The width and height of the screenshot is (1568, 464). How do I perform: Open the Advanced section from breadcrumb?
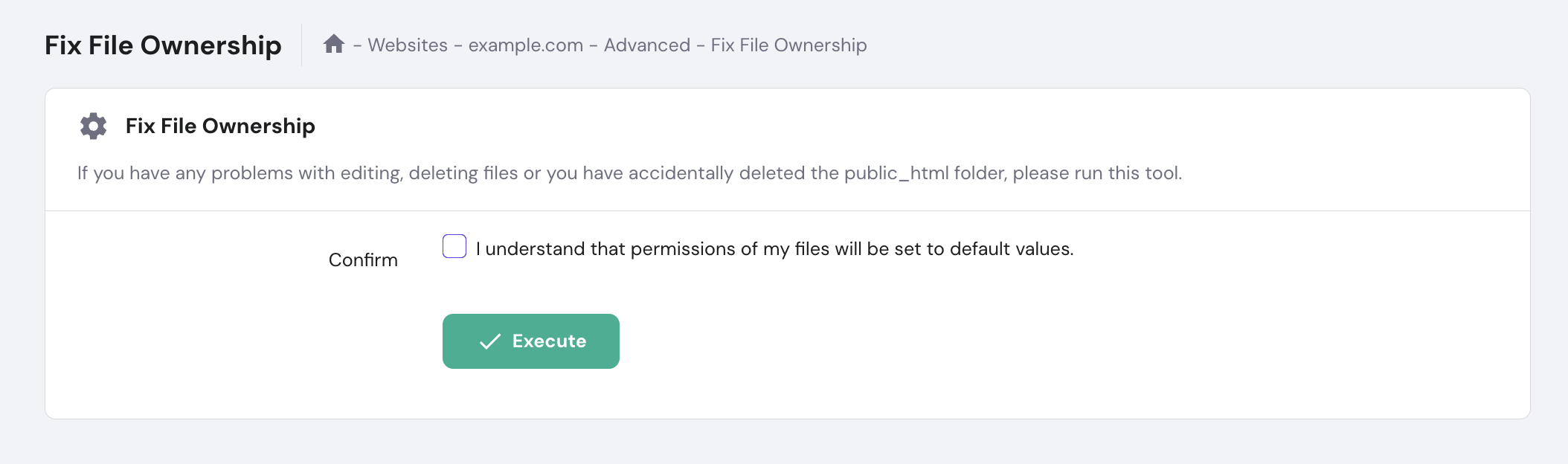(647, 45)
